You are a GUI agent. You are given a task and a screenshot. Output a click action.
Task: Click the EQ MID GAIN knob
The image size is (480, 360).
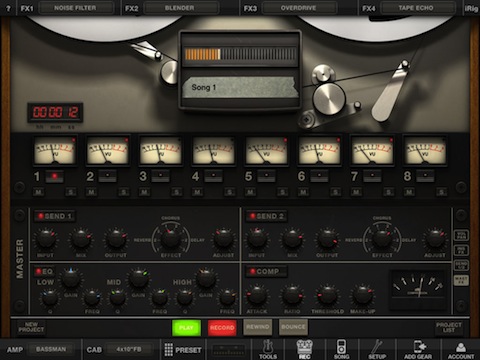click(x=138, y=279)
